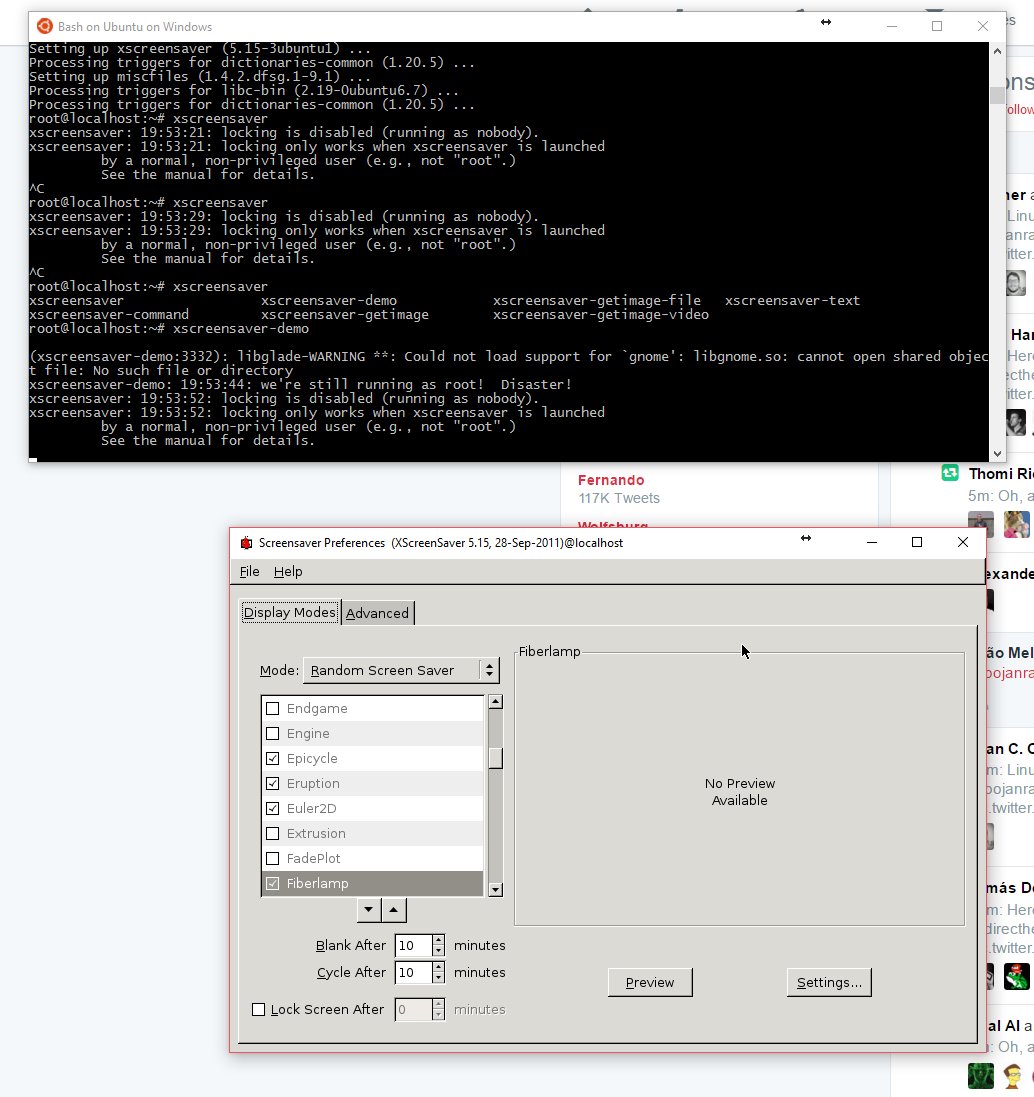This screenshot has height=1097, width=1034.
Task: Uncheck the Epicycle screensaver
Action: [273, 758]
